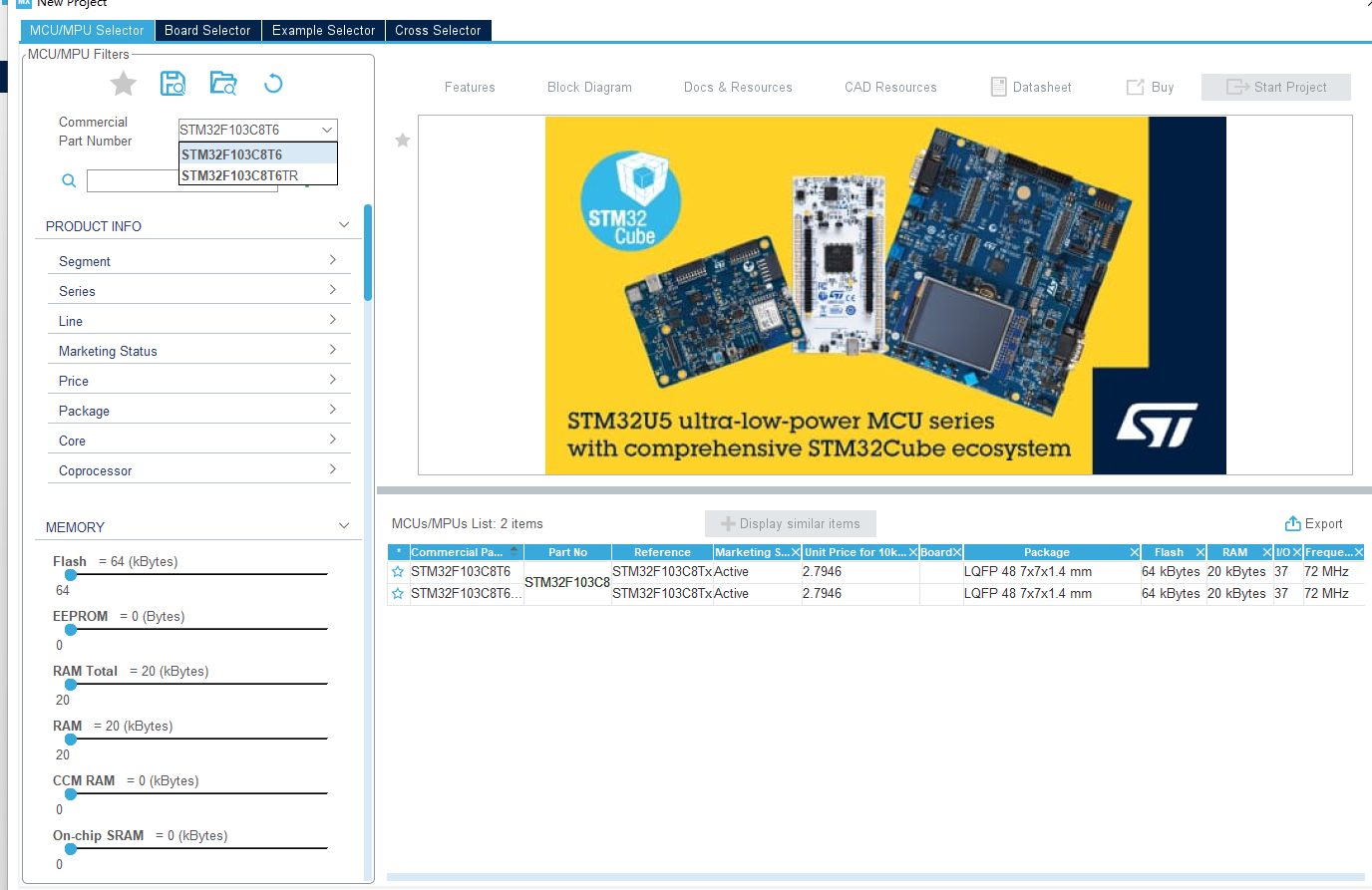Click the RAM Total slider handle
Viewport: 1372px width, 890px height.
tap(71, 685)
